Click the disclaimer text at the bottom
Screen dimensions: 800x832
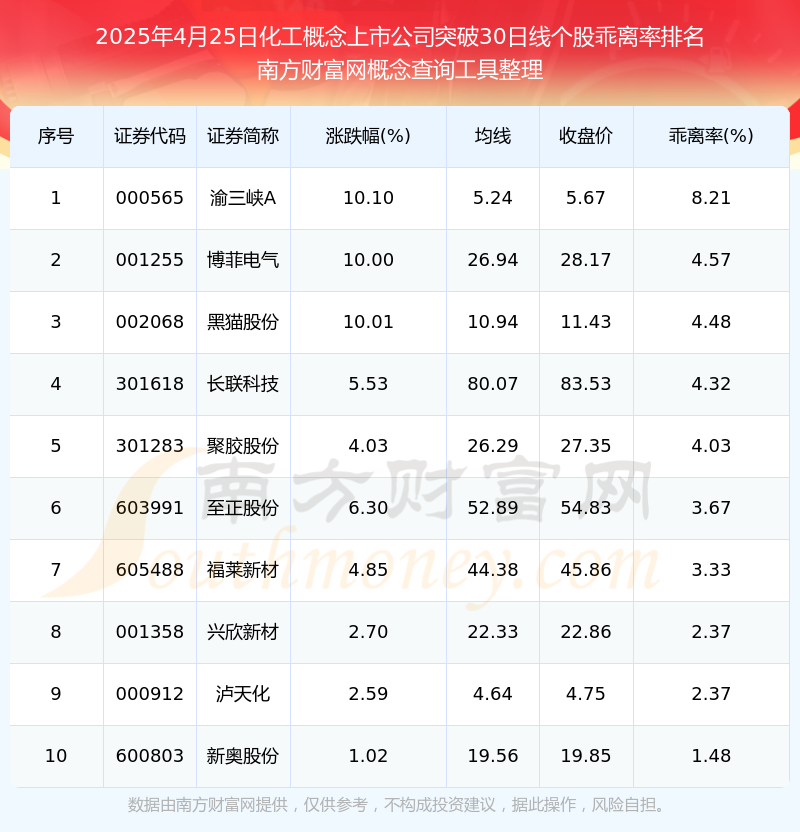pos(396,805)
